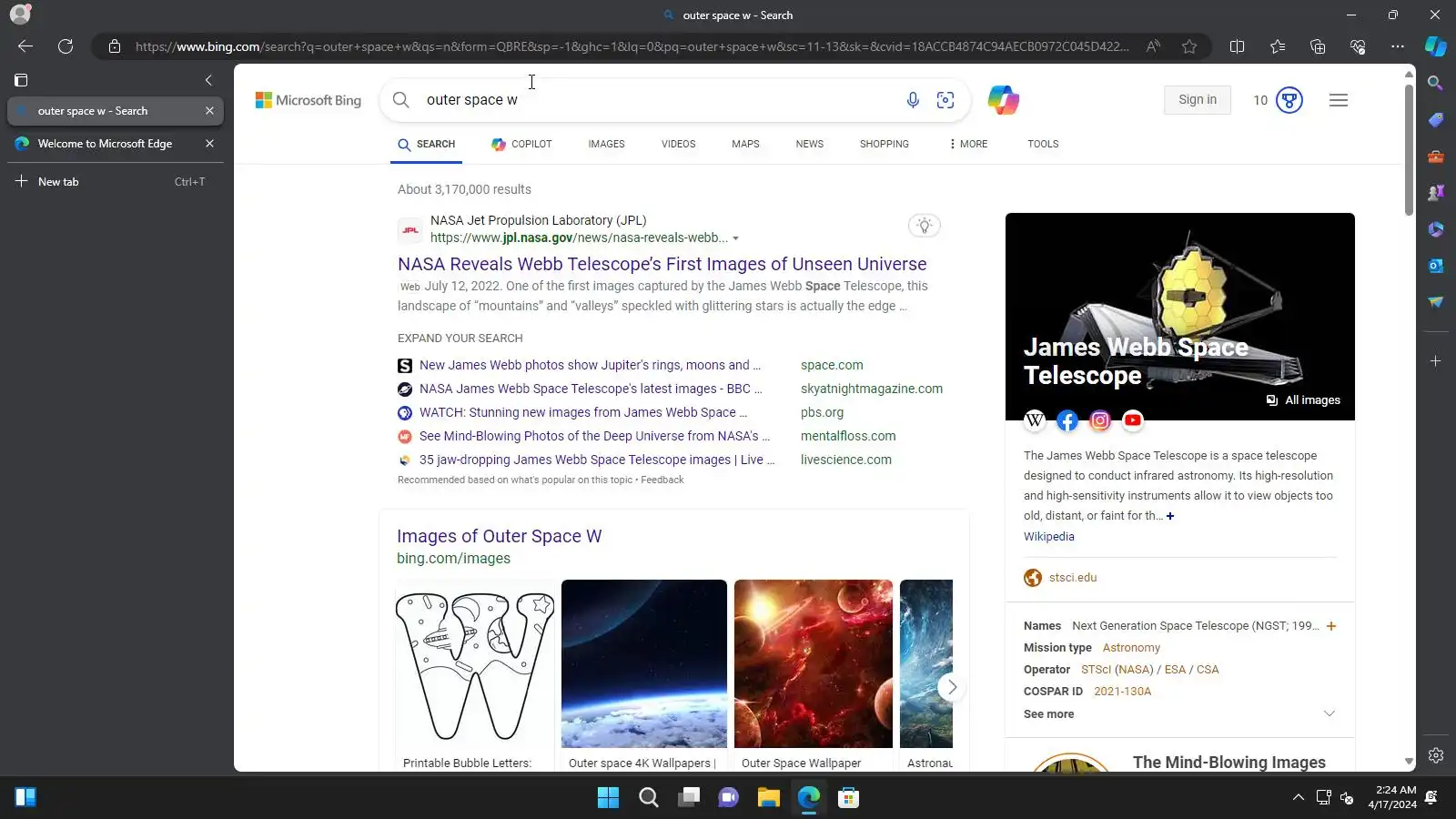
Task: Open the Edge sidebar search icon
Action: 1436,84
